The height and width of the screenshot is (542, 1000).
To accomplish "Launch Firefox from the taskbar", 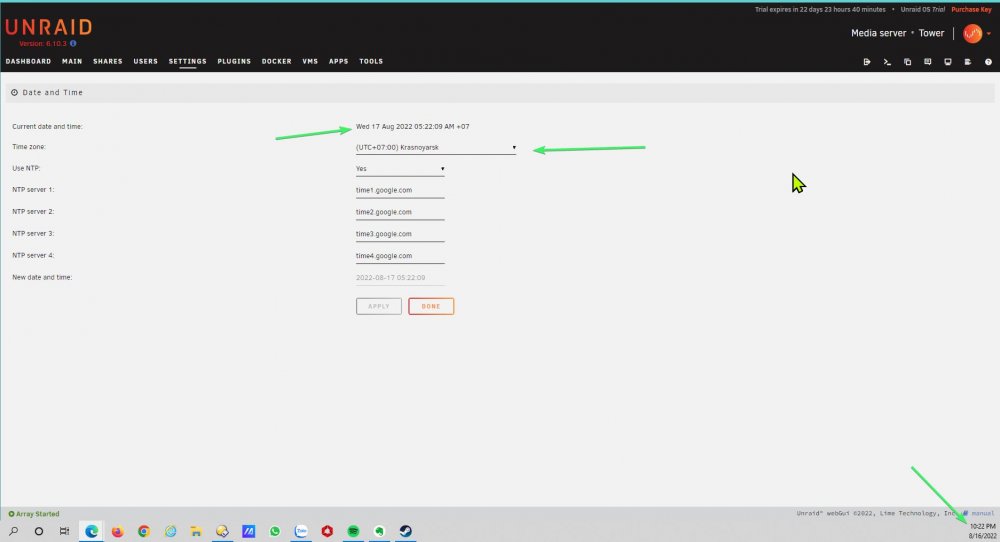I will click(117, 531).
